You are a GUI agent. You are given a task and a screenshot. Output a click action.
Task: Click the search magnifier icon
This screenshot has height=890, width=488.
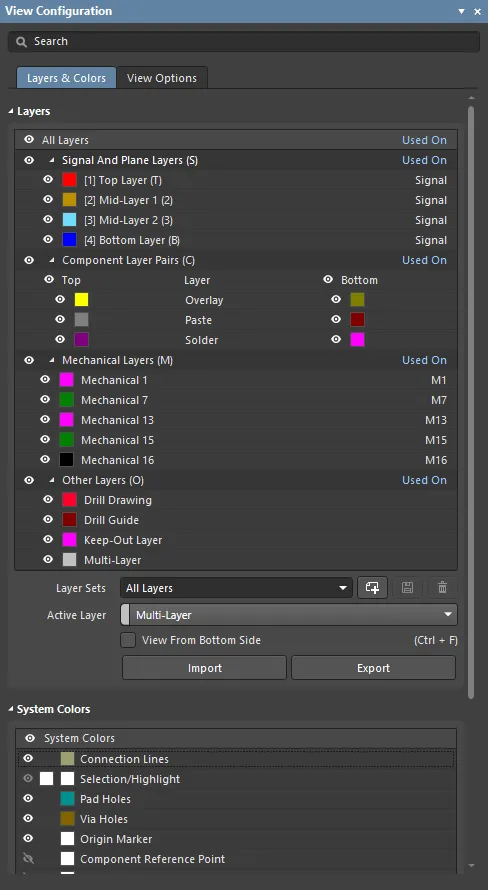(22, 42)
